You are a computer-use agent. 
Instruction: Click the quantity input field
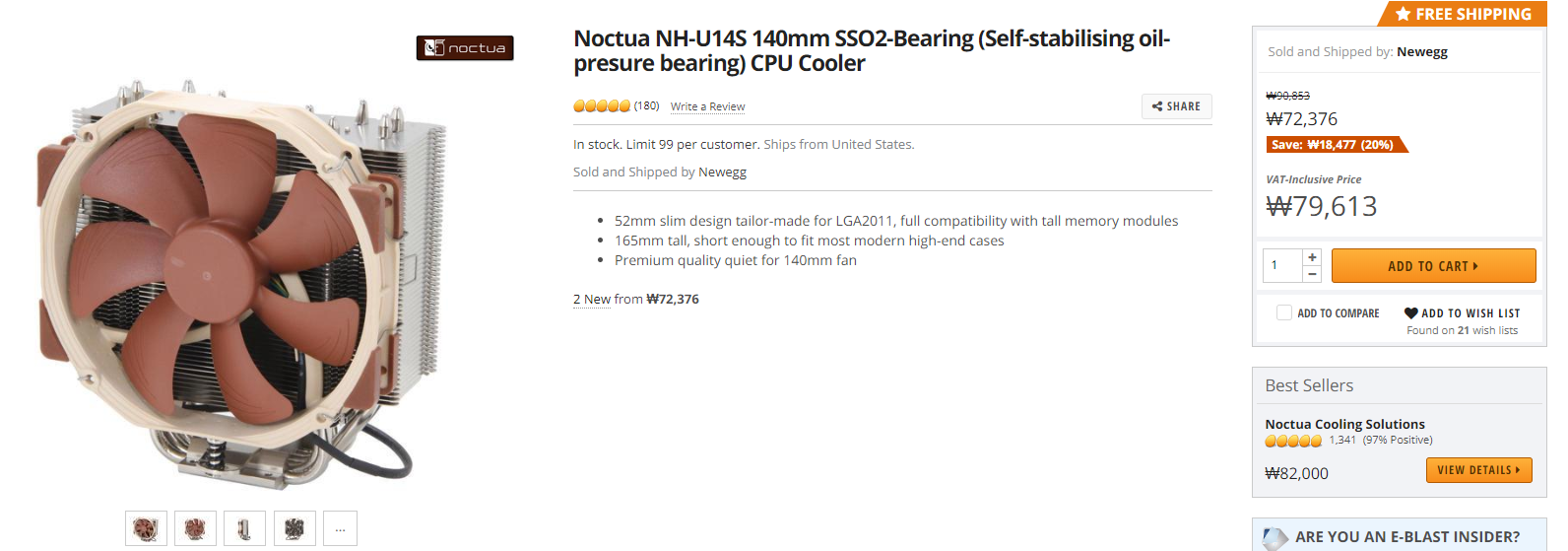click(x=1281, y=265)
